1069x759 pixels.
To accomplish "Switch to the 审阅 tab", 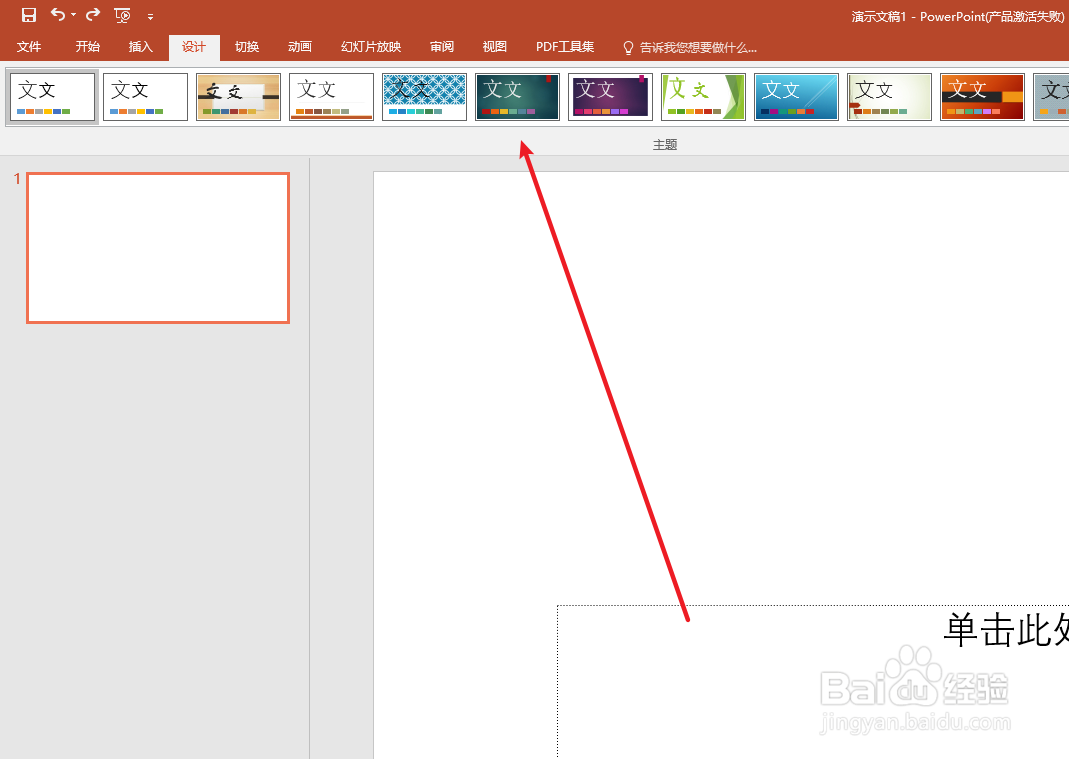I will pos(442,46).
